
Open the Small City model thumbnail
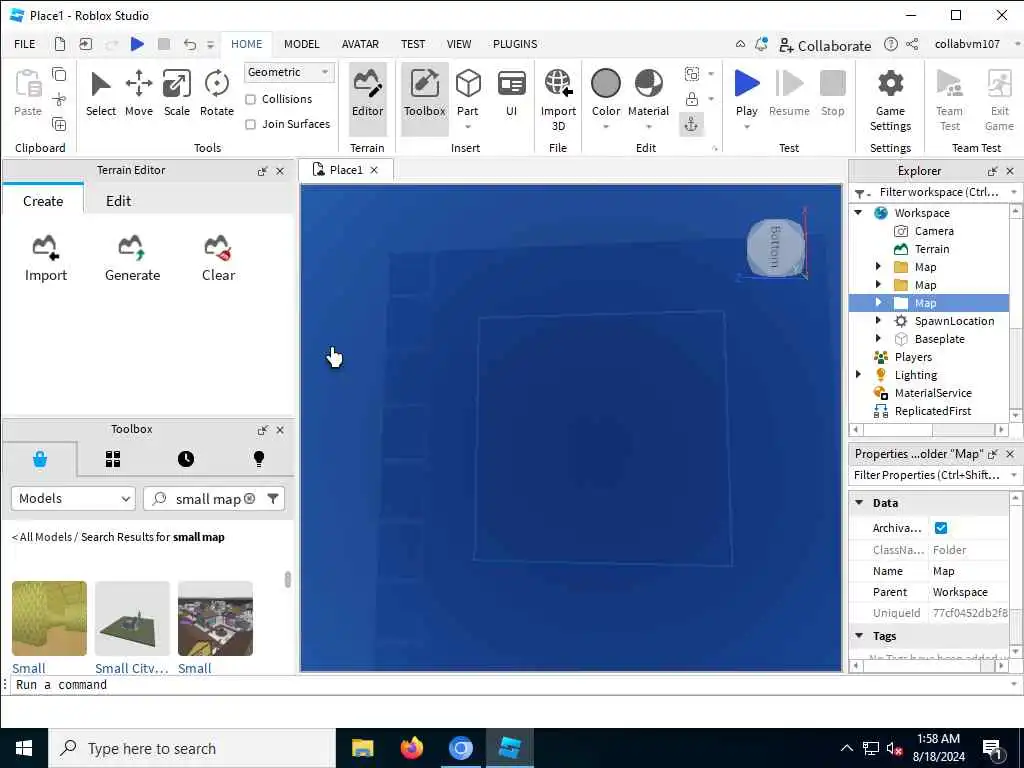132,618
